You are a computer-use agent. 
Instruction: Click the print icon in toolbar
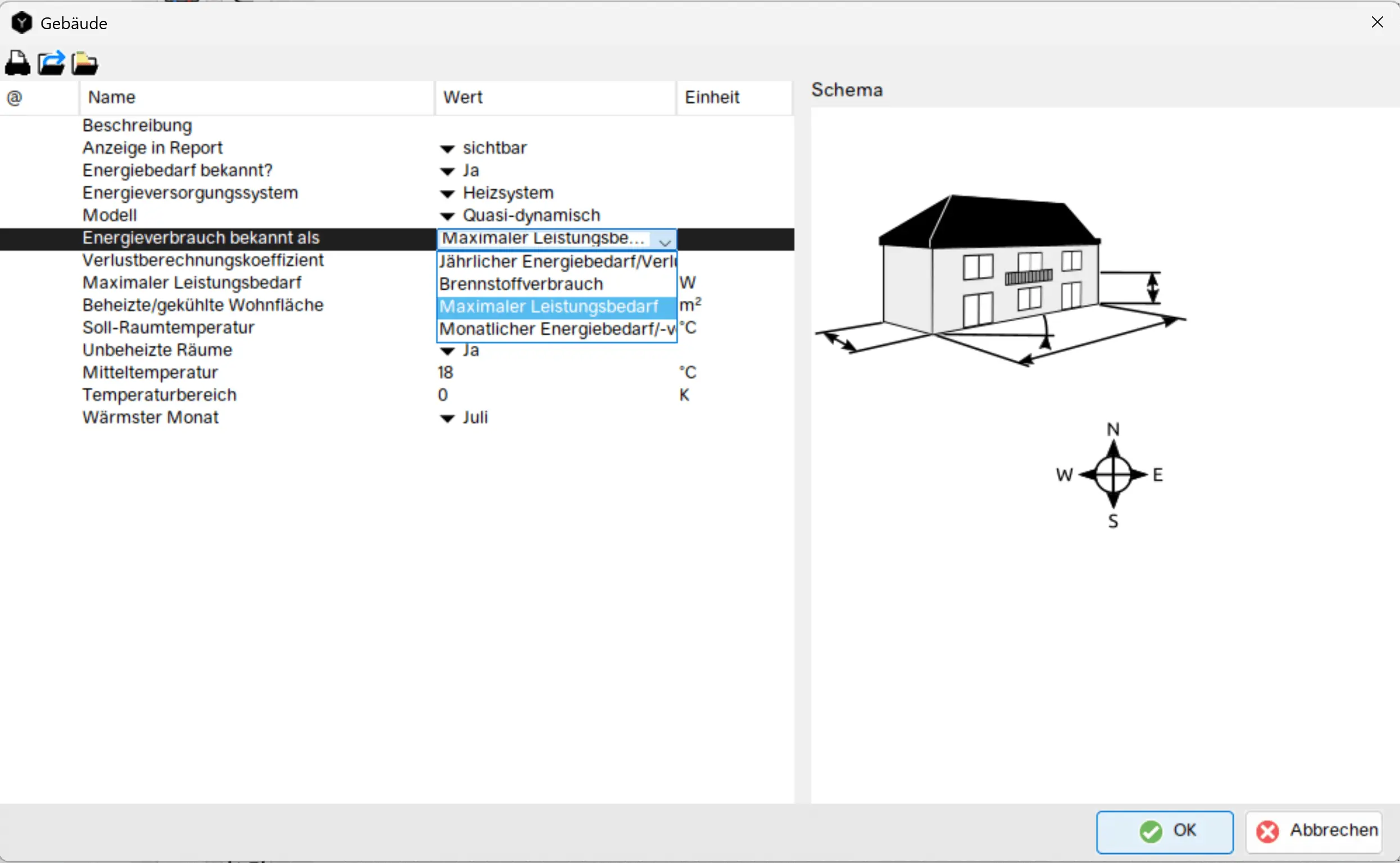[x=18, y=63]
